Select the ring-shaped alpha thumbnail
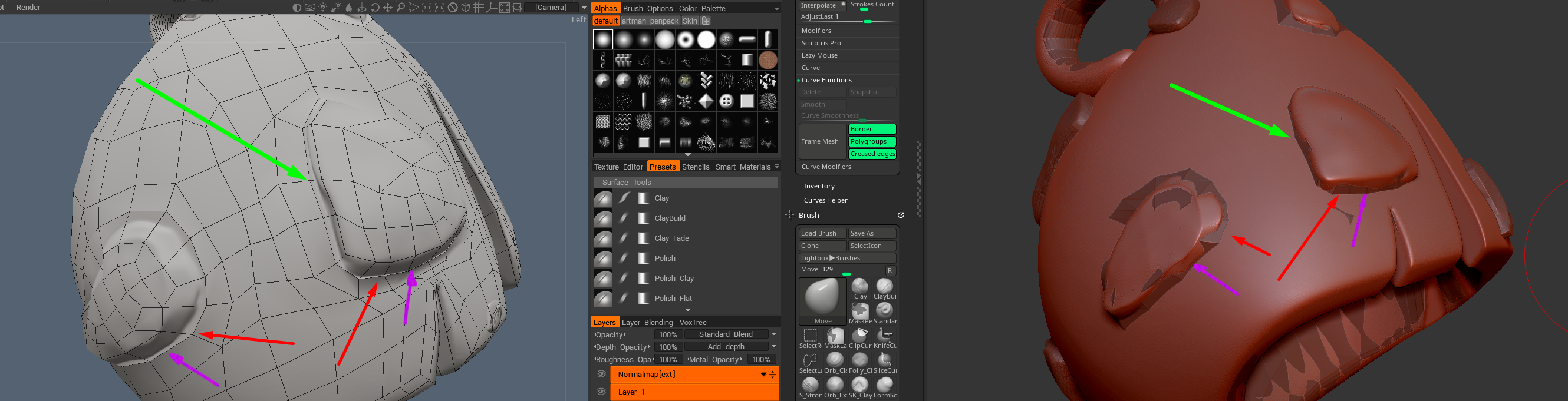 tap(686, 39)
